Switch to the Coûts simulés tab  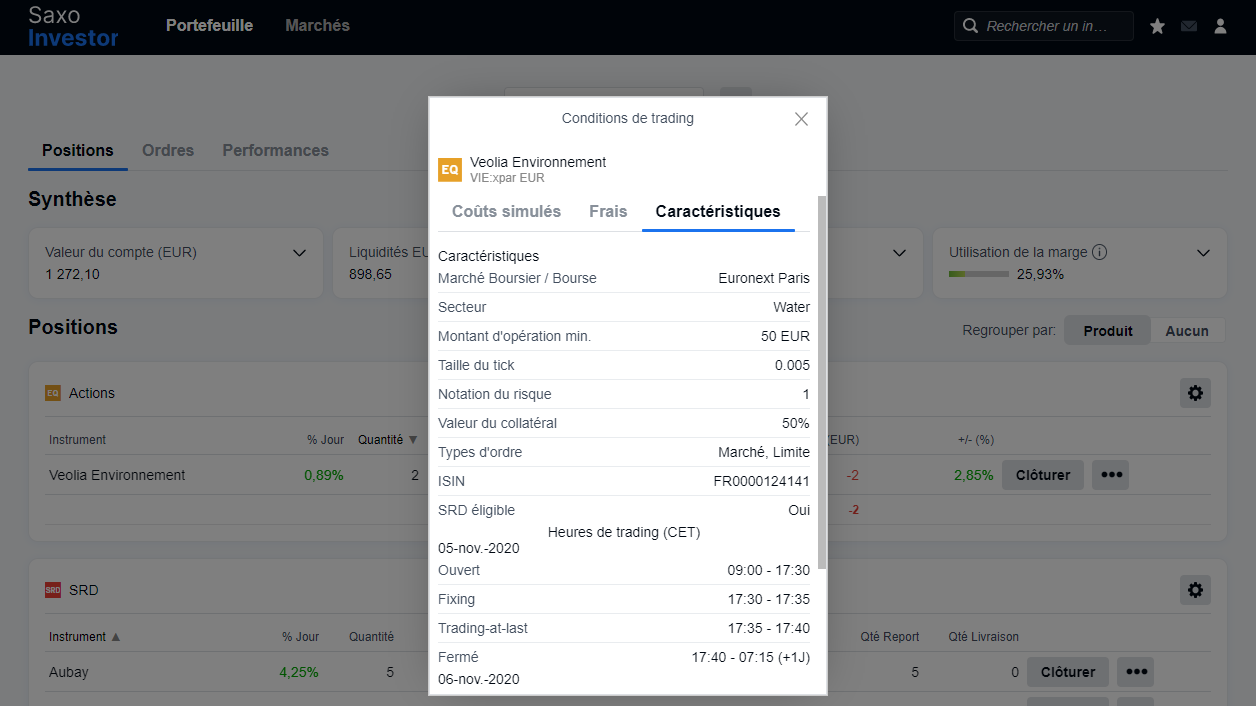(506, 211)
